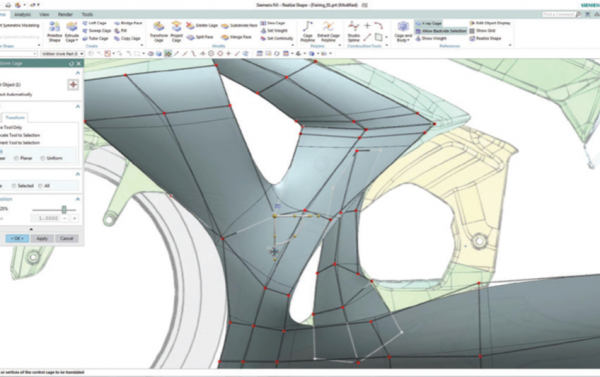Toggle the X-ray Cage option

[428, 23]
